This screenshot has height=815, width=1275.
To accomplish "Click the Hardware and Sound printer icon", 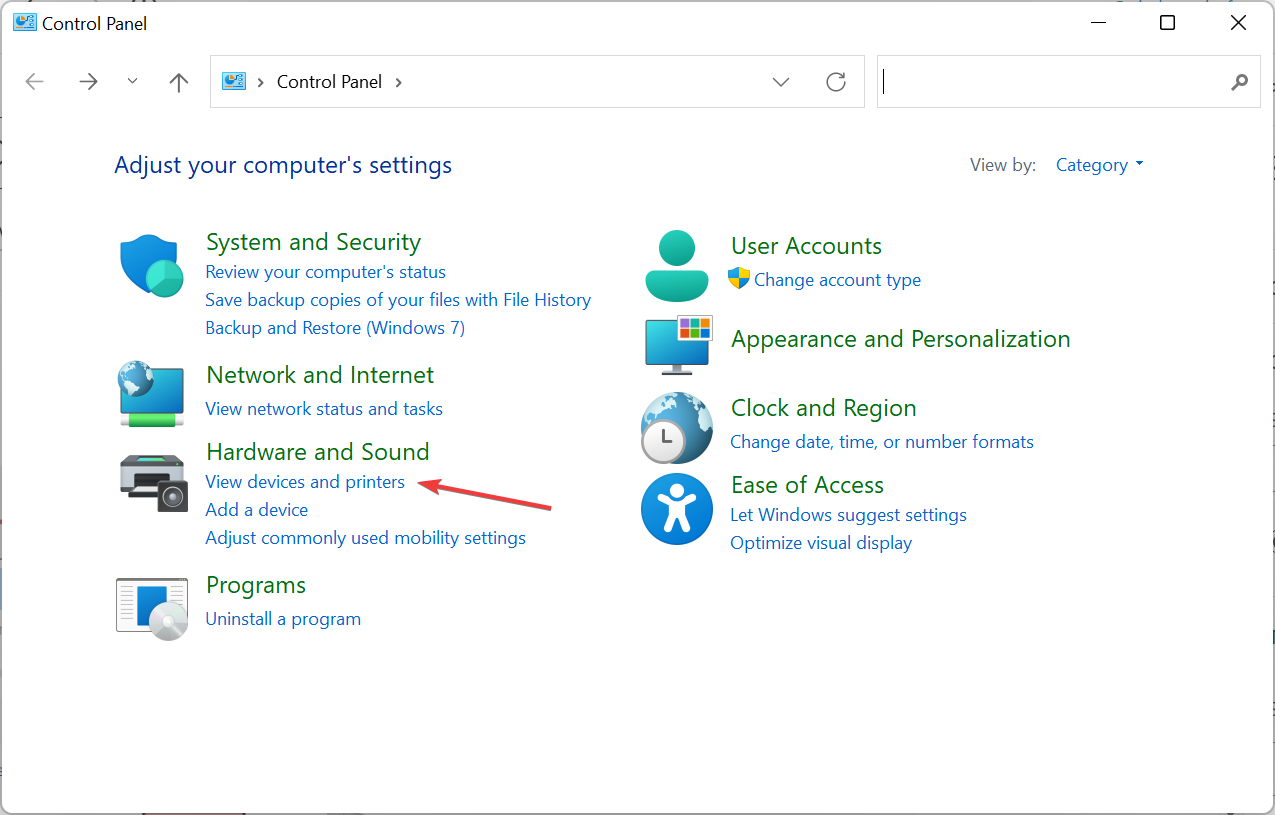I will pyautogui.click(x=152, y=481).
